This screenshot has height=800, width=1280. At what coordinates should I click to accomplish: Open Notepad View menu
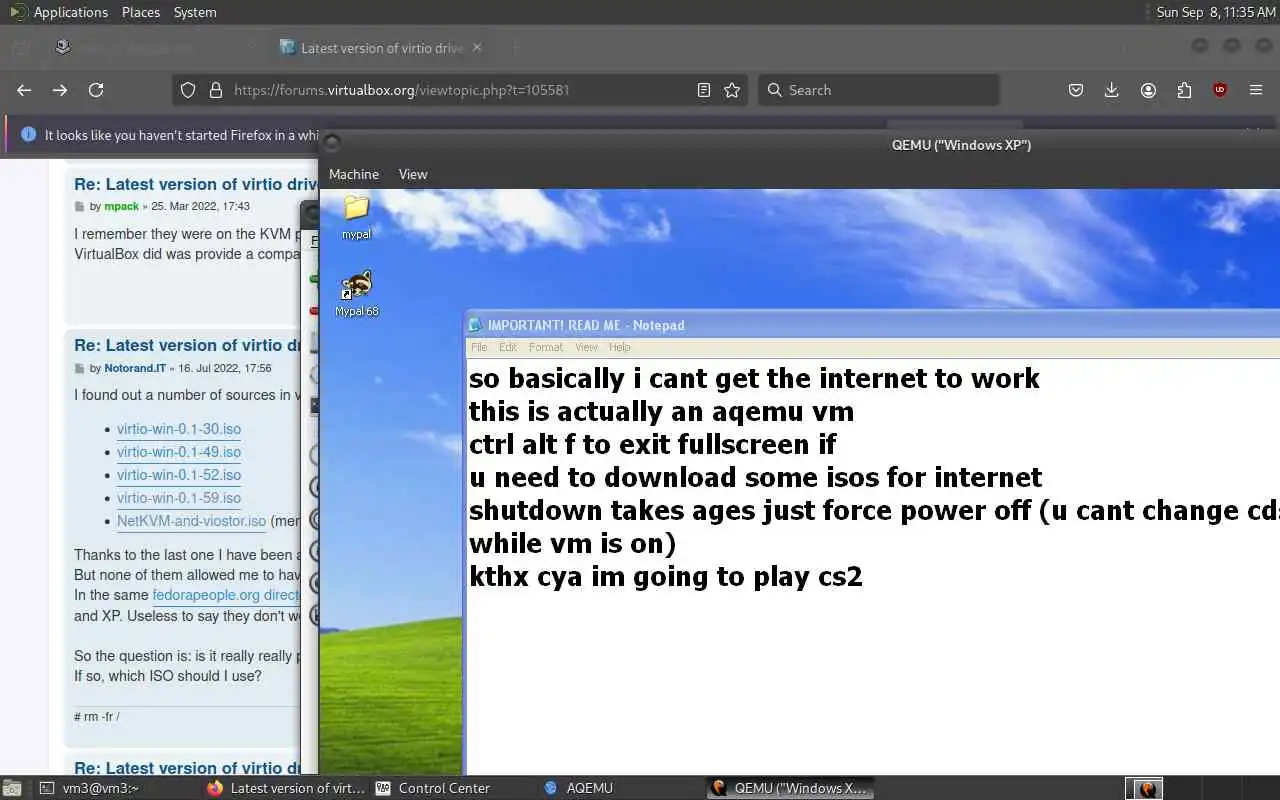click(586, 347)
